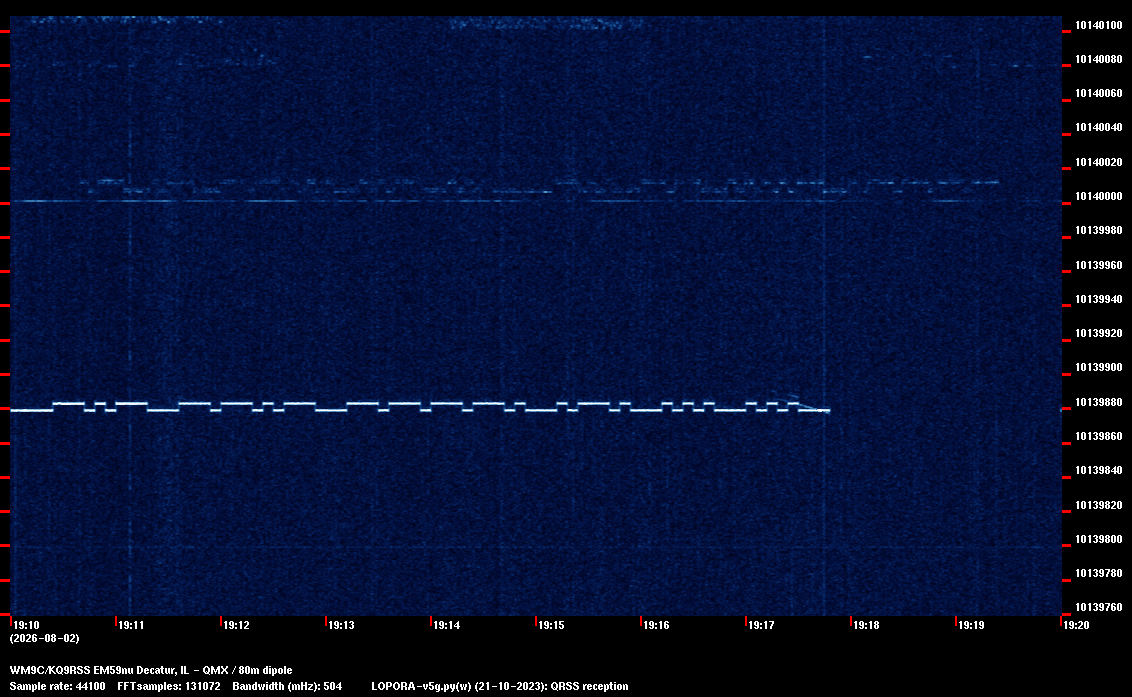The height and width of the screenshot is (697, 1132).
Task: Click the 19:19 time axis label
Action: pyautogui.click(x=972, y=625)
